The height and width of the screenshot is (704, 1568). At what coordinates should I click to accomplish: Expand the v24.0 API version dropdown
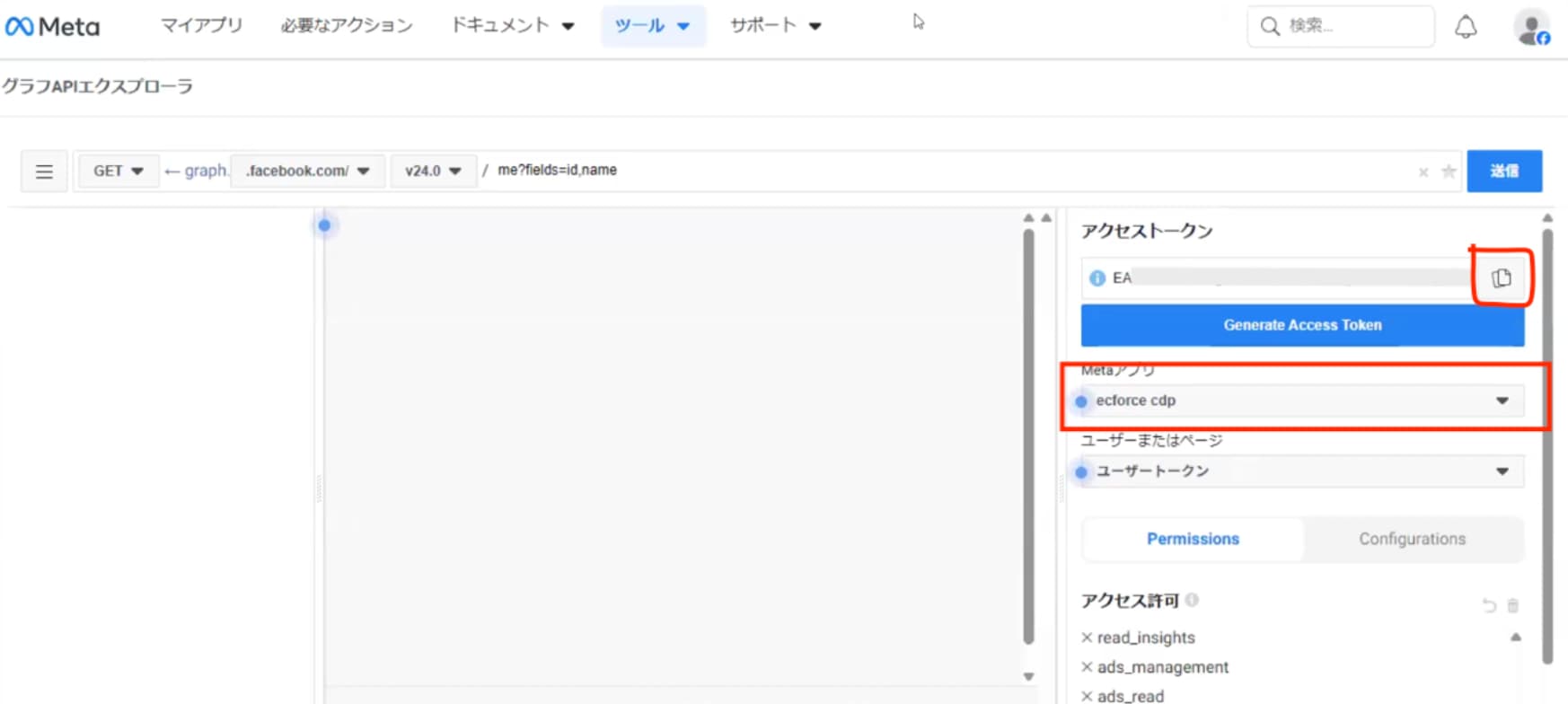pyautogui.click(x=433, y=171)
